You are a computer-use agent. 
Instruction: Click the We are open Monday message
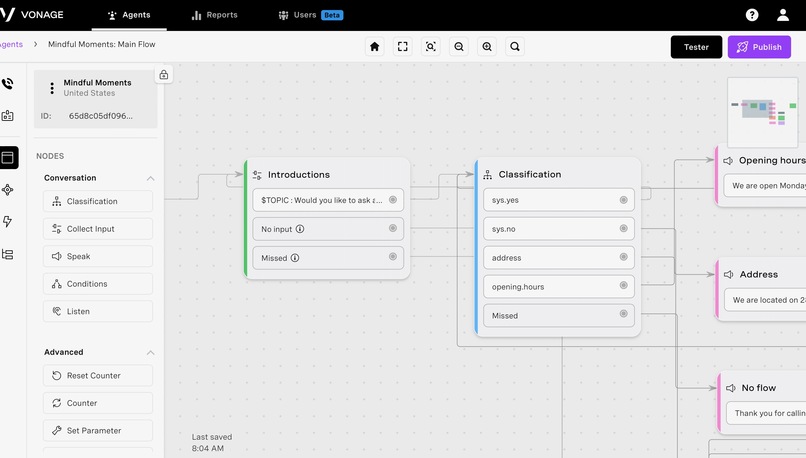(x=765, y=186)
